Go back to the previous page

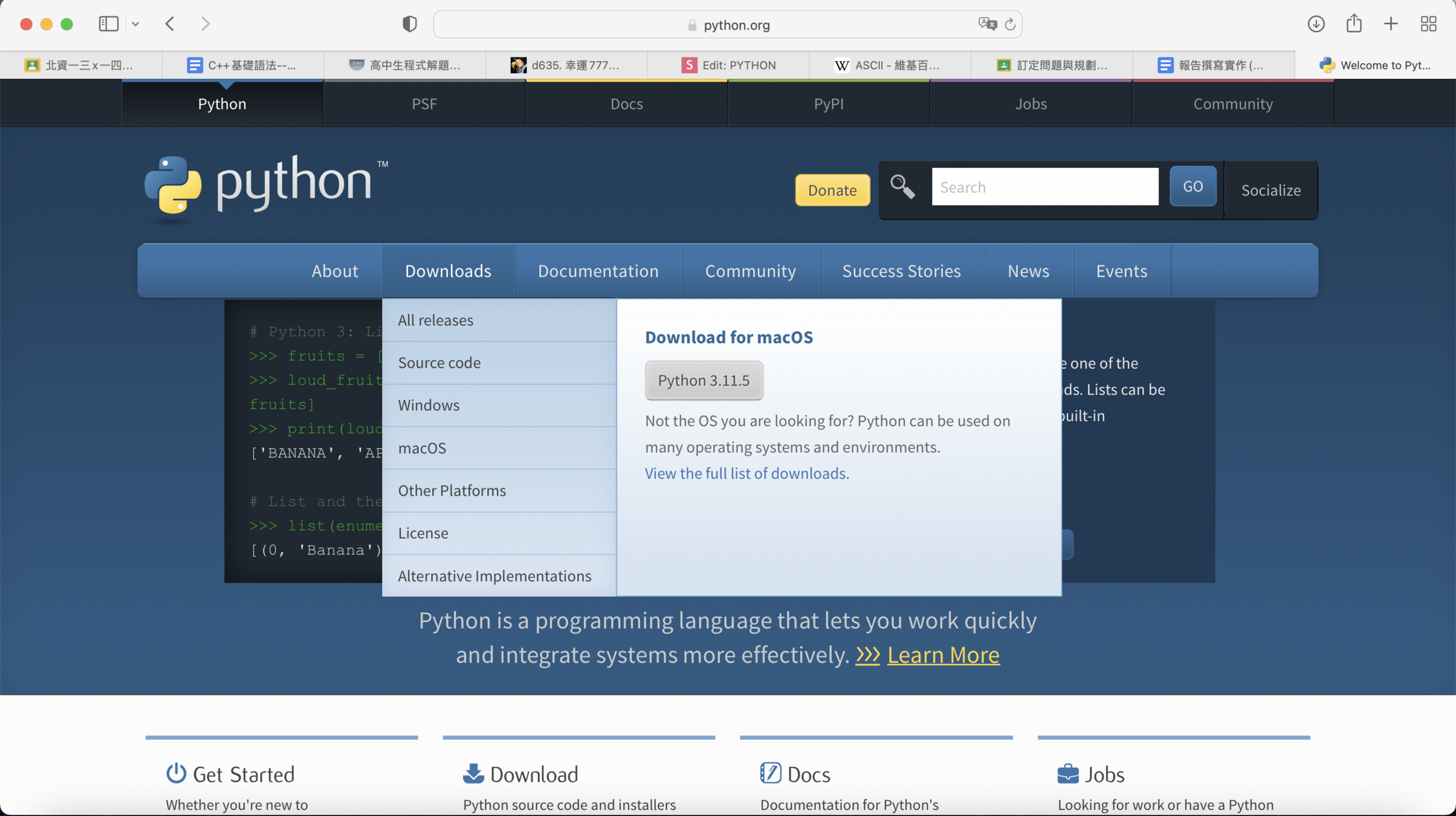click(170, 24)
